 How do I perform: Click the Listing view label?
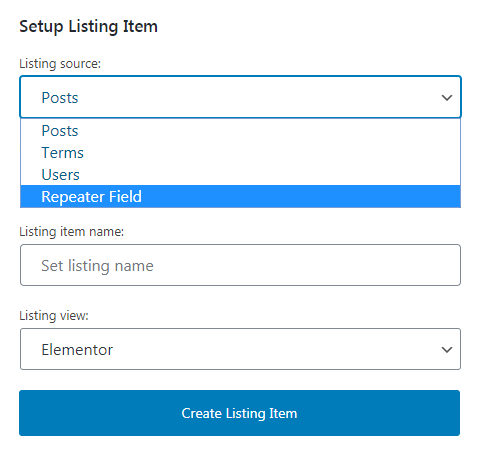coord(54,315)
